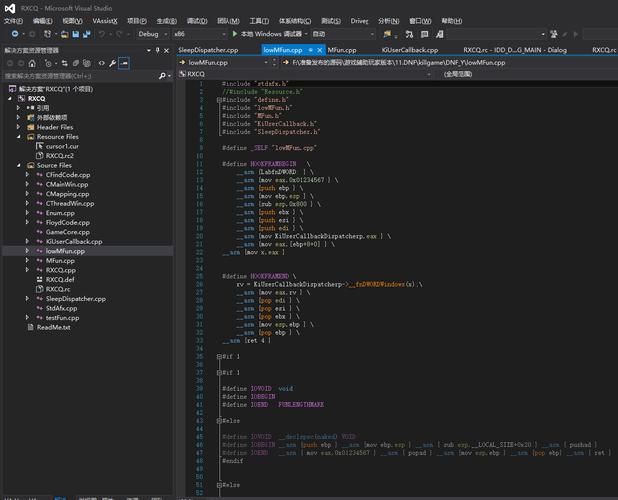The width and height of the screenshot is (618, 500).
Task: Collapse the Source Files folder
Action: (x=18, y=165)
